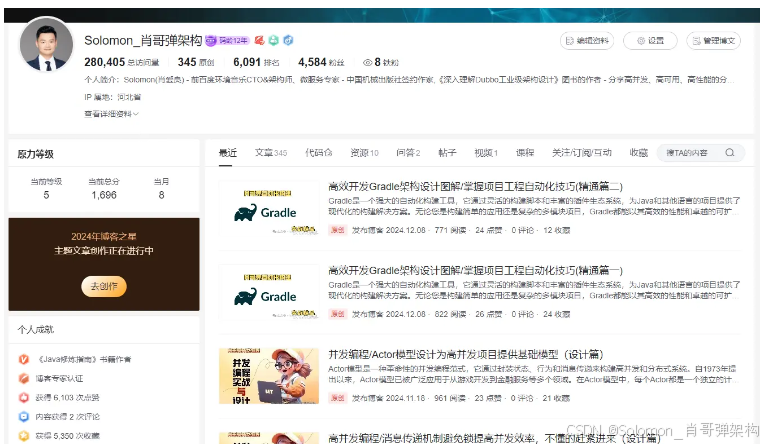This screenshot has width=765, height=444.
Task: Click the 获得6,103次点赞 achievement icon
Action: click(23, 397)
